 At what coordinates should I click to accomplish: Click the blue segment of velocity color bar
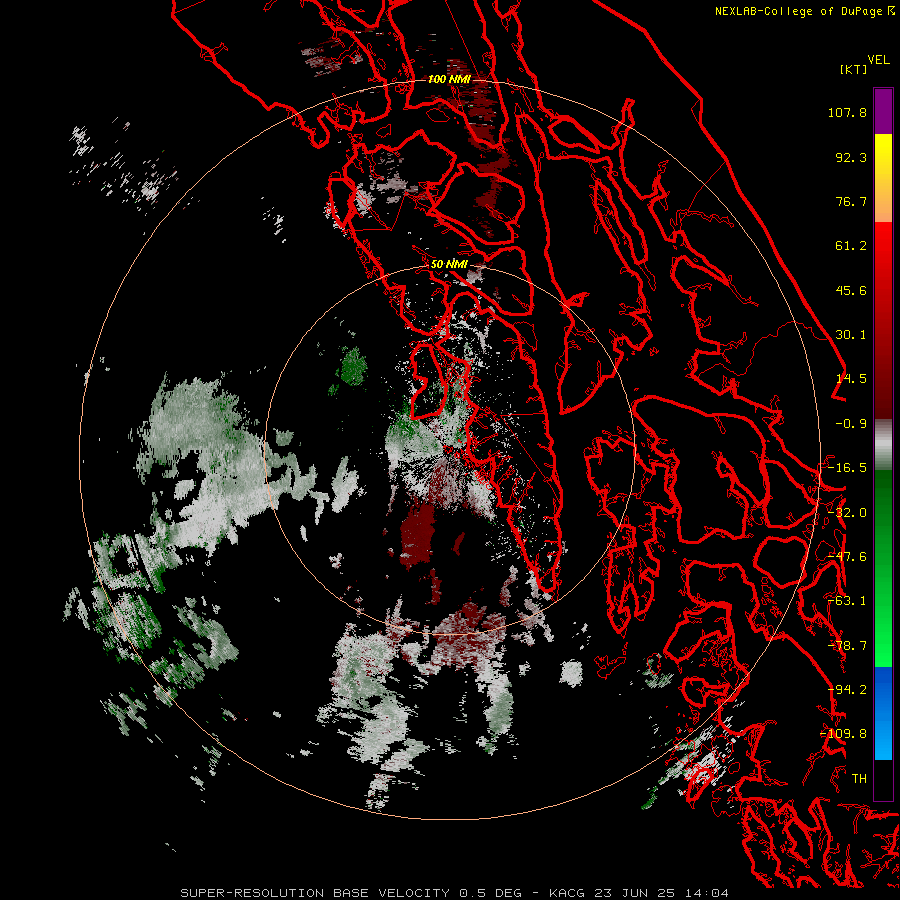pyautogui.click(x=883, y=713)
